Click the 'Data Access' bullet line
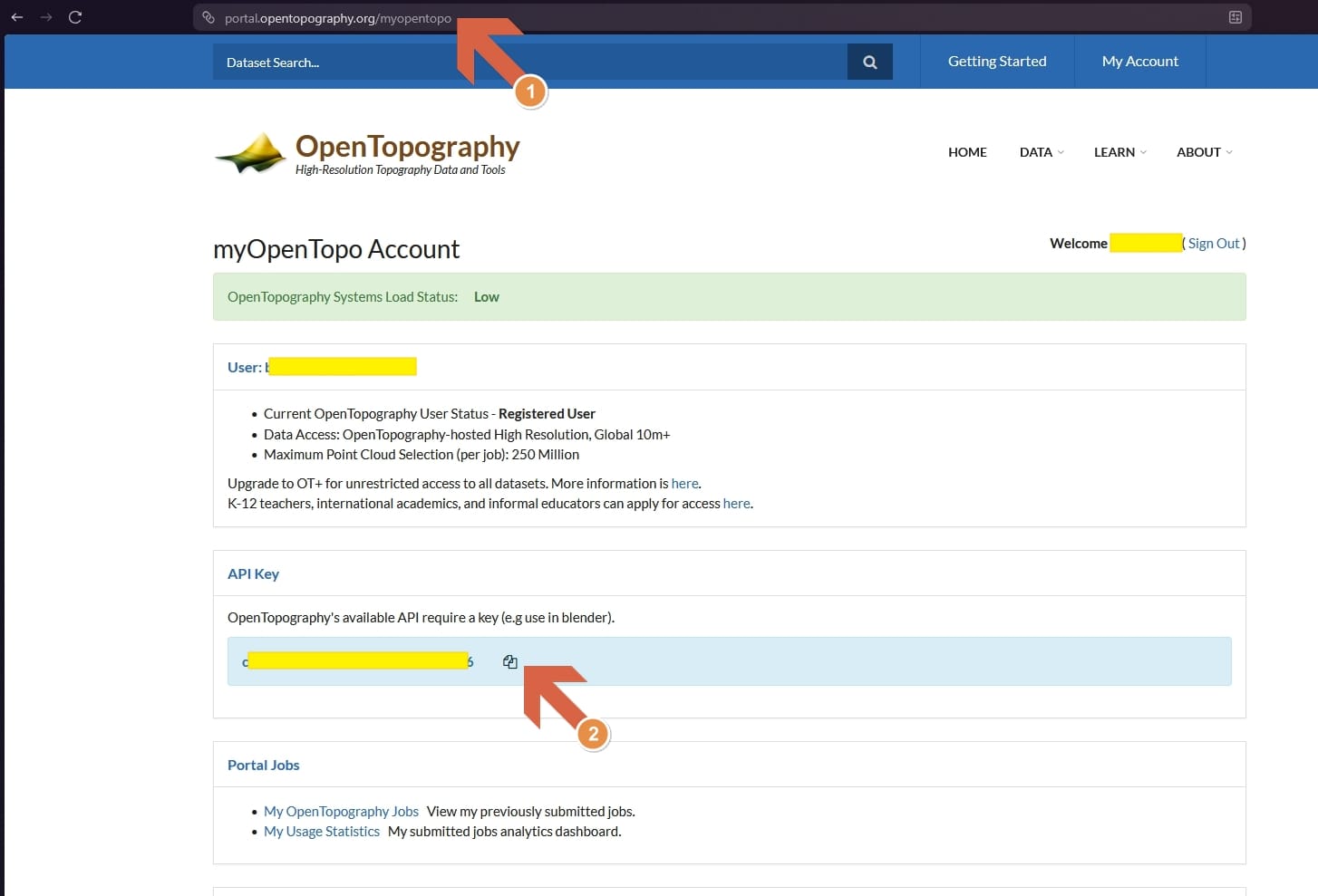This screenshot has width=1318, height=896. pos(467,435)
